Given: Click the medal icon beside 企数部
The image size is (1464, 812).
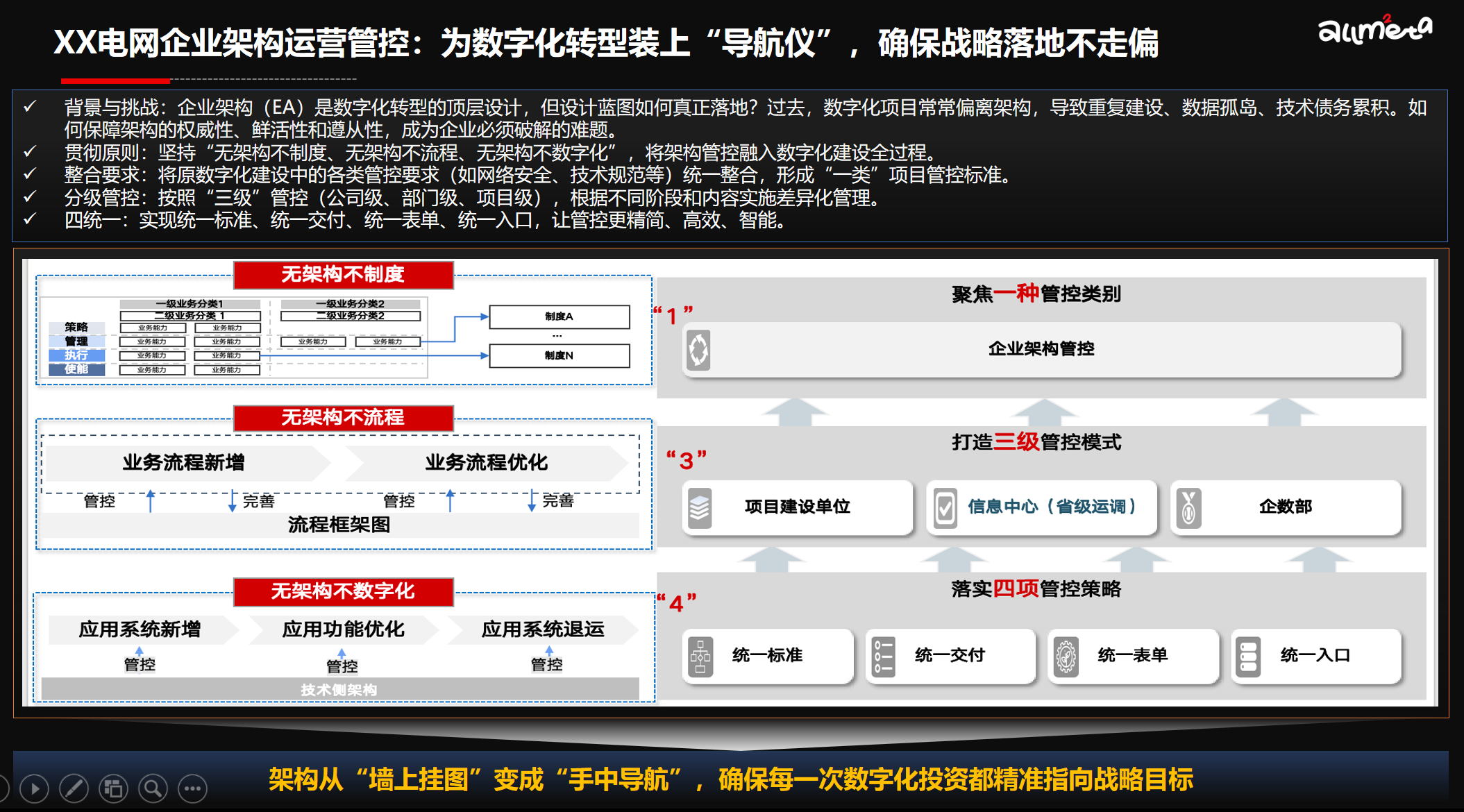Looking at the screenshot, I should [x=1188, y=508].
